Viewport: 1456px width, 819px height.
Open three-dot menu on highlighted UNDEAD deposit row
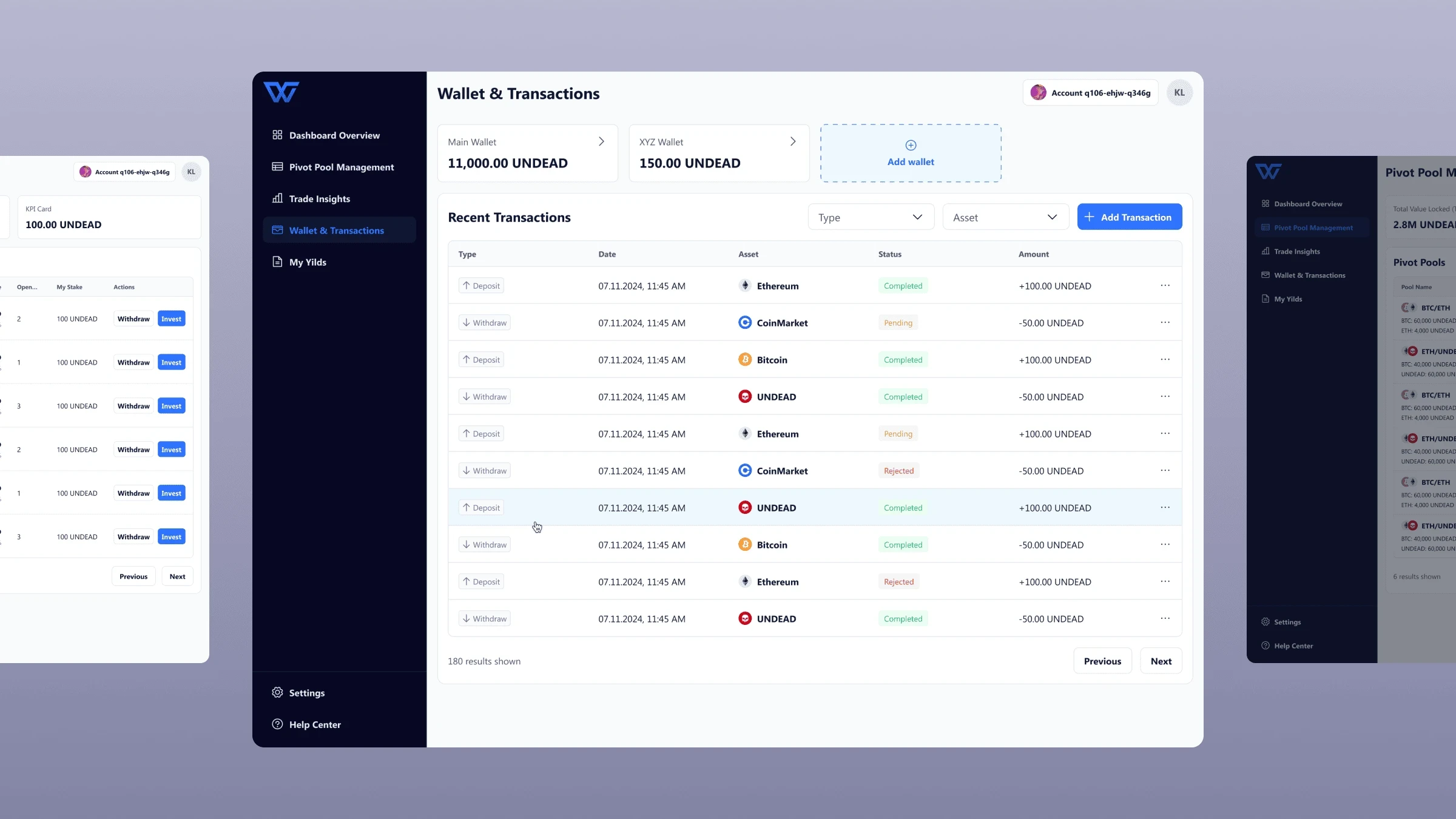point(1165,507)
